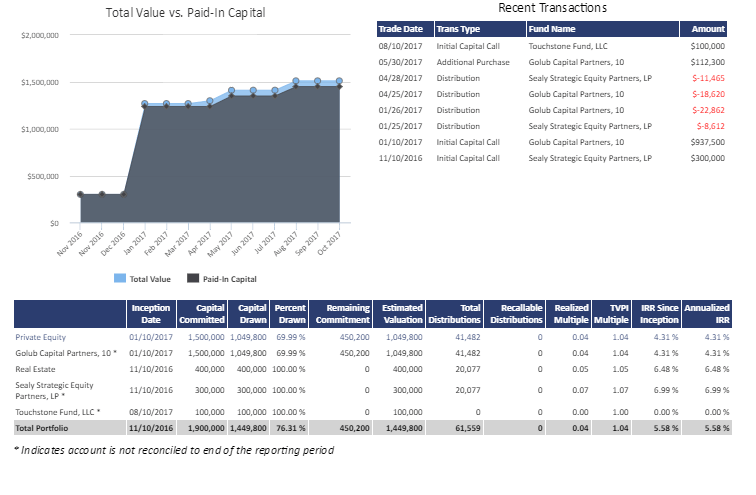Sort by the Trade Date column header
The height and width of the screenshot is (495, 756).
pyautogui.click(x=401, y=28)
